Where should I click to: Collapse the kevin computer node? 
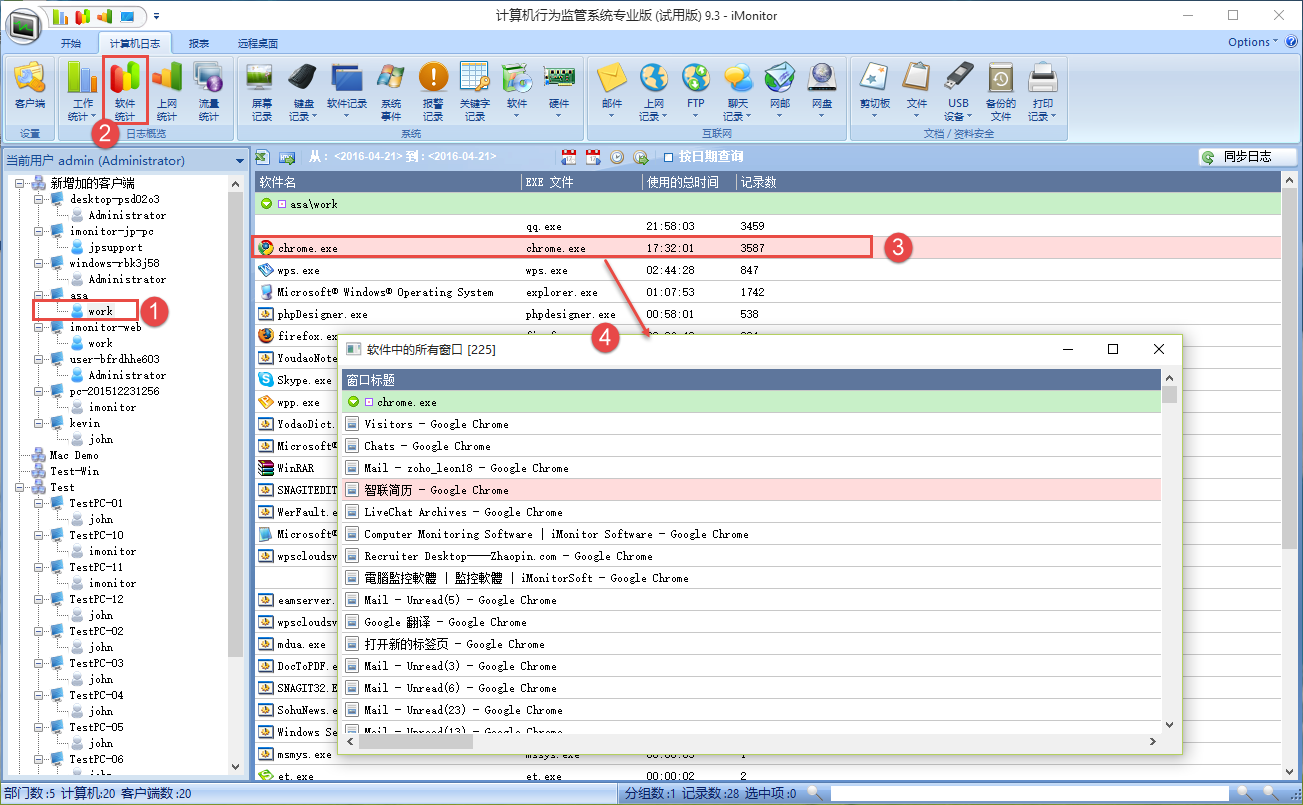pyautogui.click(x=40, y=423)
